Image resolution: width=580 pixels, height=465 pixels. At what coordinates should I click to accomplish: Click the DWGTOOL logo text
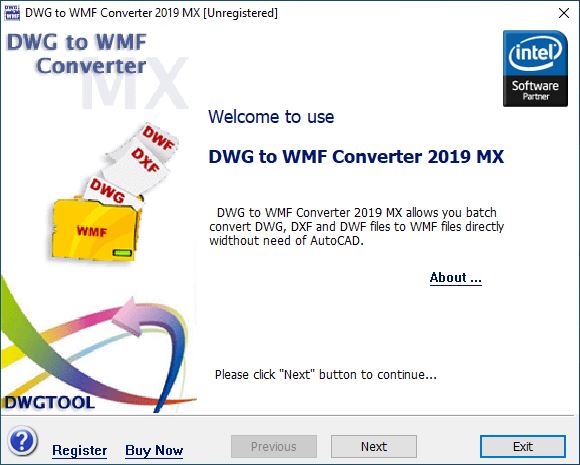click(x=49, y=402)
